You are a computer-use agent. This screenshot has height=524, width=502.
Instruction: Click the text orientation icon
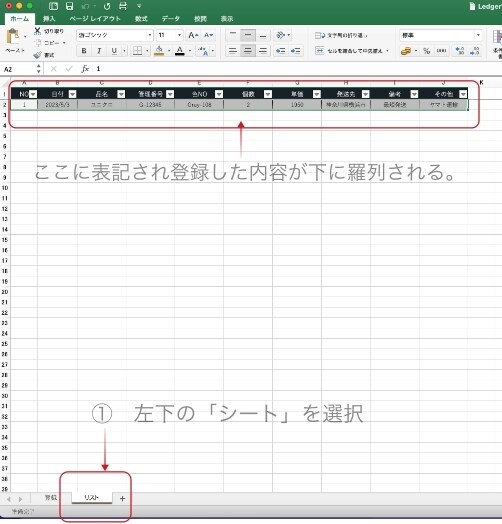click(280, 35)
